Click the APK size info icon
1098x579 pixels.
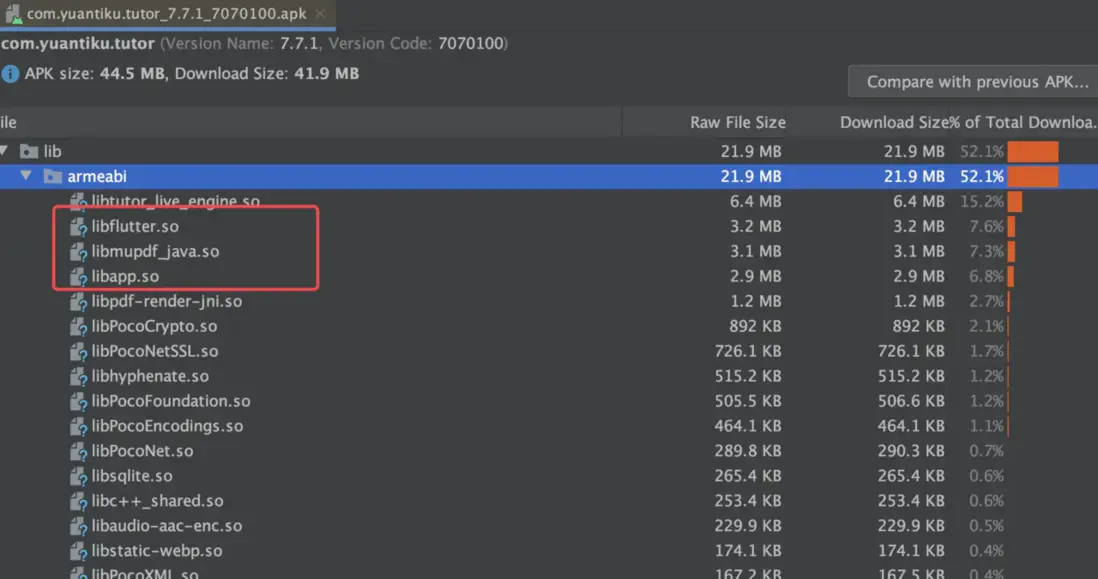coord(10,74)
